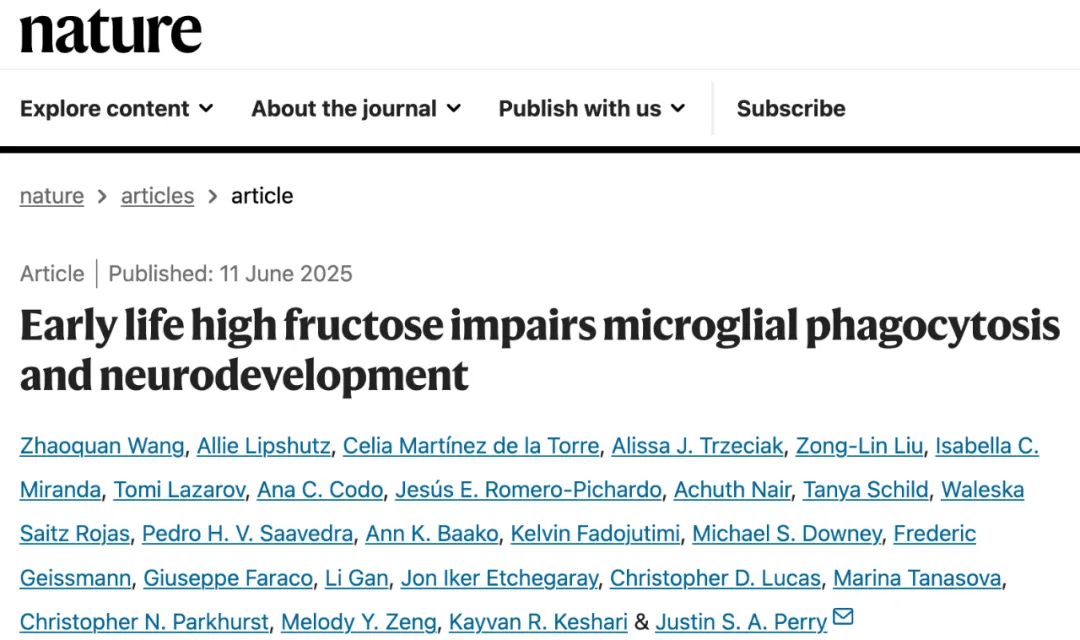
Task: Open author Jesús E. Romero-Pichardo's link
Action: coord(528,490)
